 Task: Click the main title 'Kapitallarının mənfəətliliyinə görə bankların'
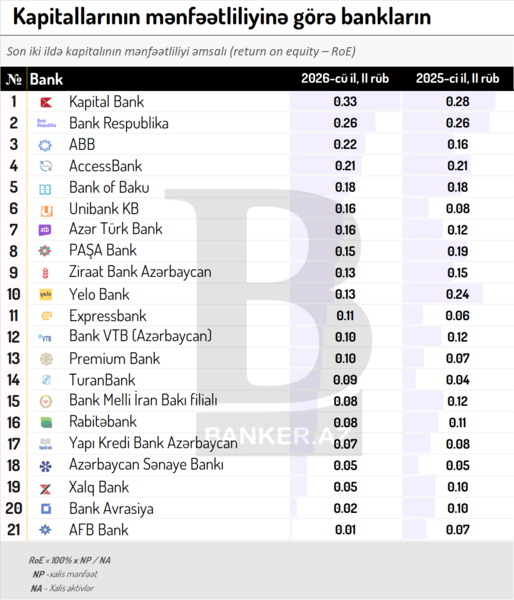222,17
